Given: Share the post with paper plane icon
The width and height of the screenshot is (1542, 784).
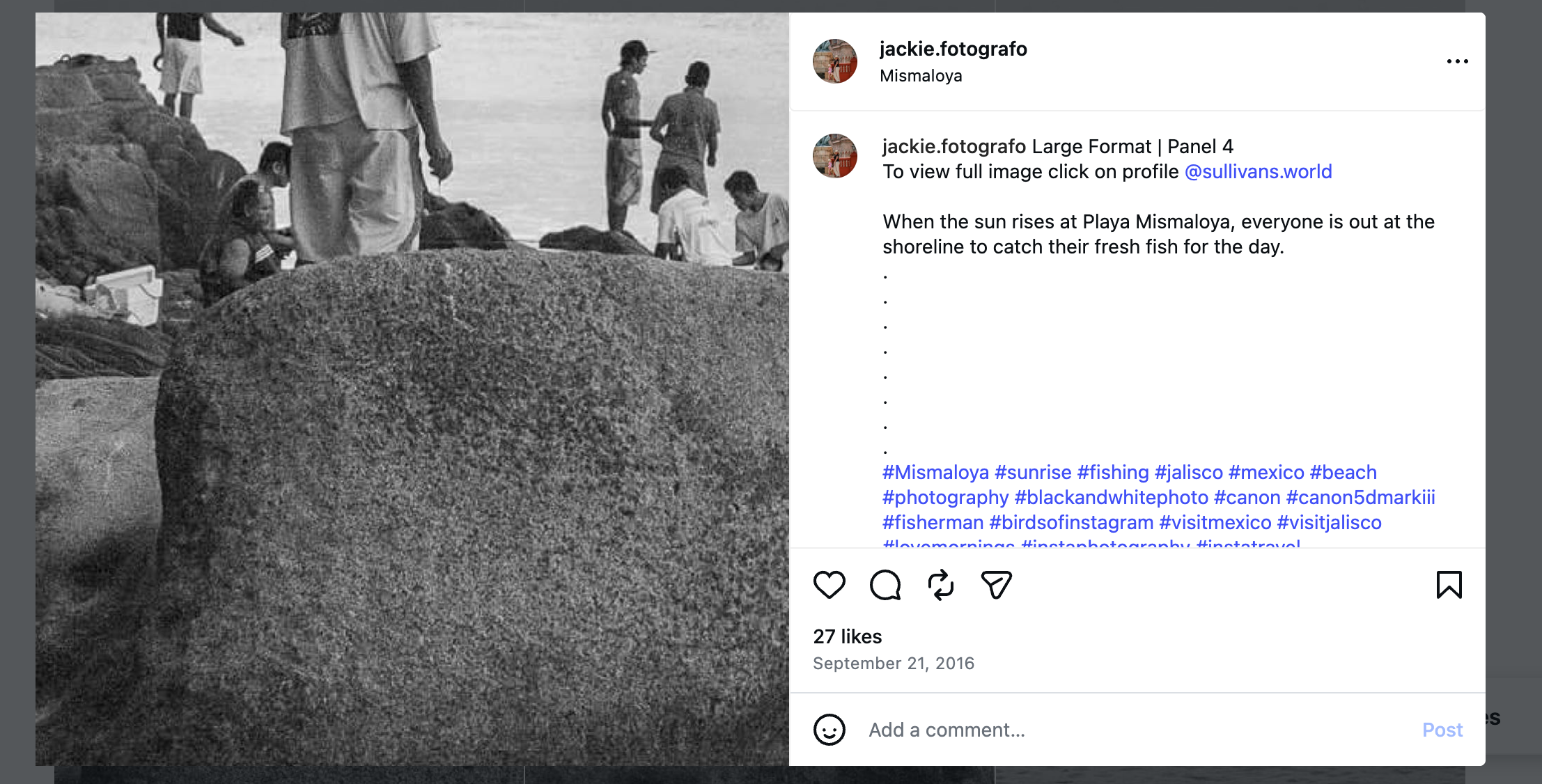Looking at the screenshot, I should point(997,585).
